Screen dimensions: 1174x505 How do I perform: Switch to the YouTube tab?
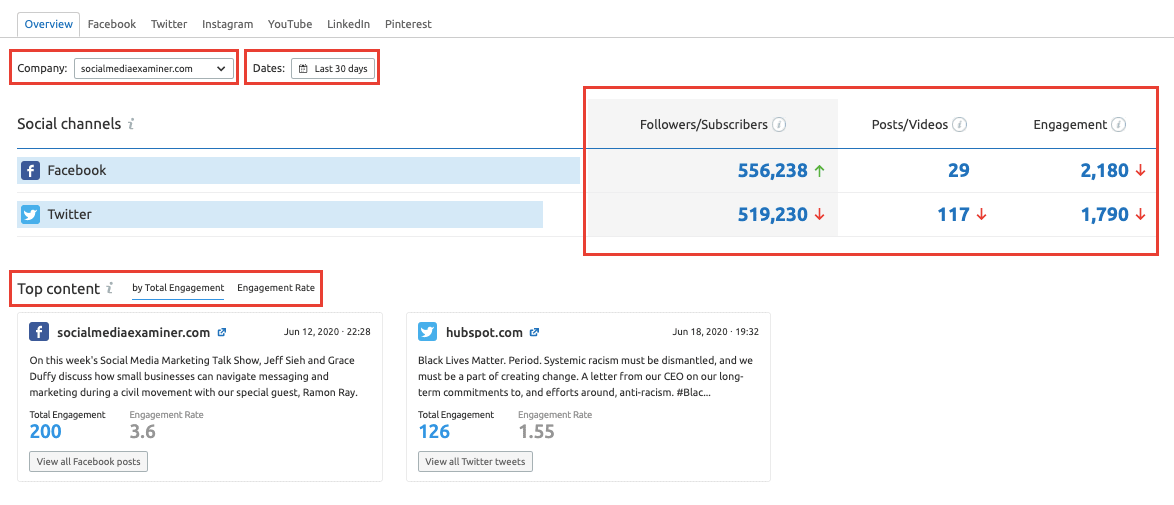point(290,24)
